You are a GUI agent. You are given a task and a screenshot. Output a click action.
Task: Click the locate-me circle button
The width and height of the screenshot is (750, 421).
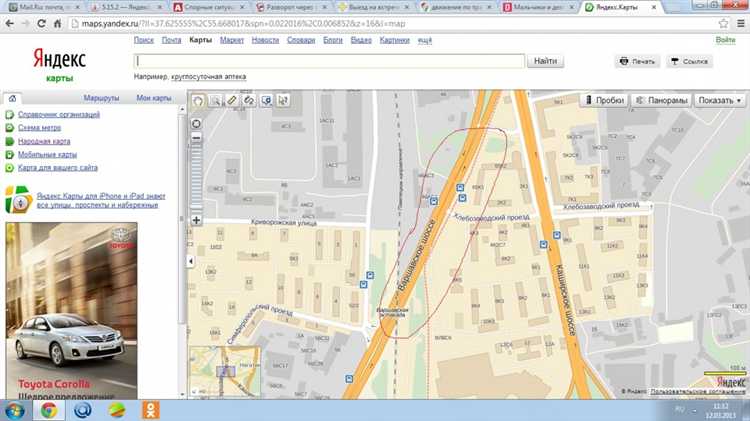[196, 124]
